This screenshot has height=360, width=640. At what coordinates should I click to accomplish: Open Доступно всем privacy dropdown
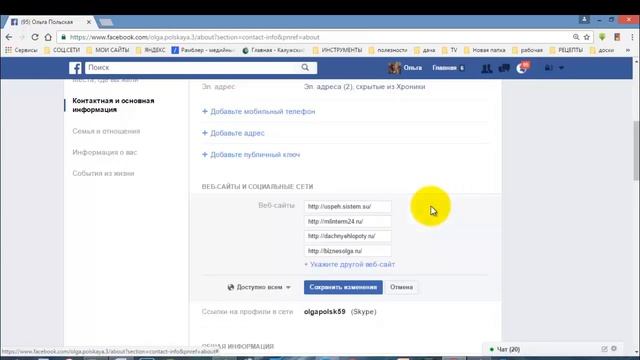pyautogui.click(x=259, y=287)
